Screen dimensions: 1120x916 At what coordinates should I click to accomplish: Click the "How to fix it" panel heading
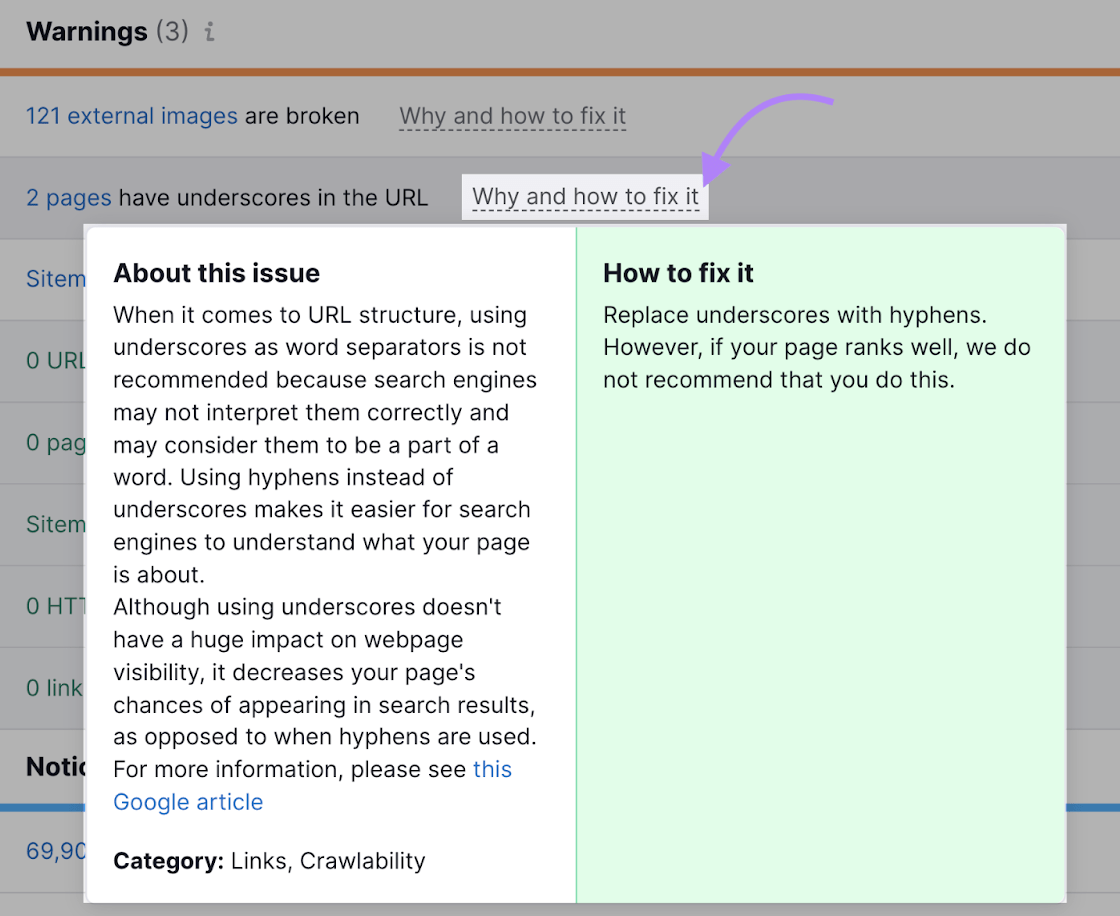[x=678, y=273]
